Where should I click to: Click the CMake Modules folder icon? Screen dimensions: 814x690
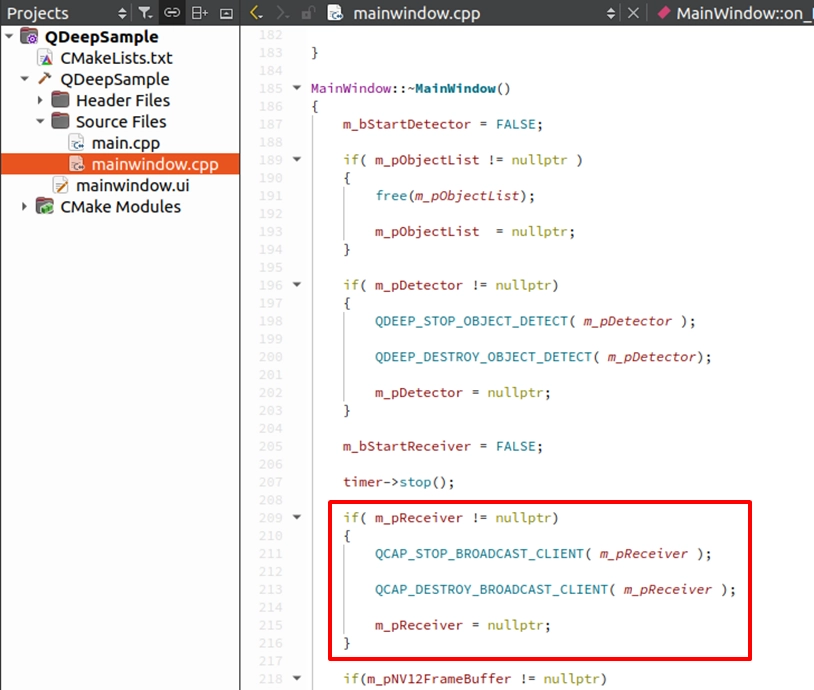coord(45,206)
